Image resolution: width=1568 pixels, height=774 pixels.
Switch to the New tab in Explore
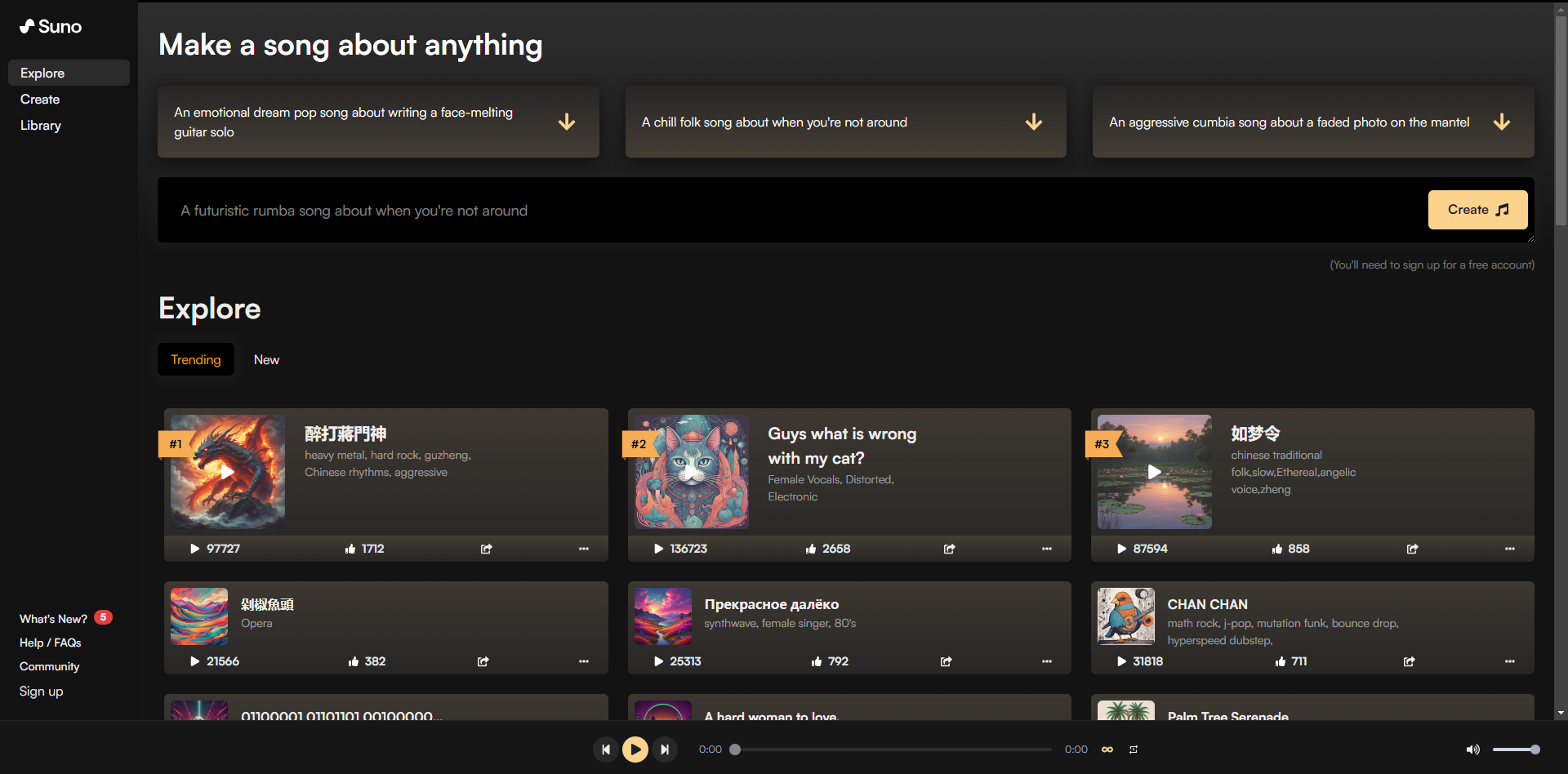tap(266, 360)
